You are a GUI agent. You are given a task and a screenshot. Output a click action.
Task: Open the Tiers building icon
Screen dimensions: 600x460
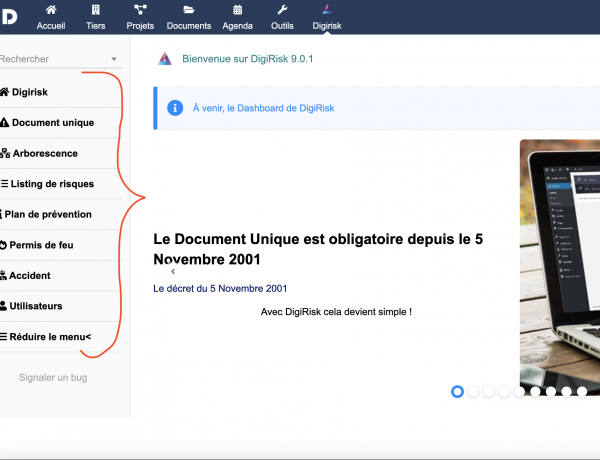(x=95, y=10)
